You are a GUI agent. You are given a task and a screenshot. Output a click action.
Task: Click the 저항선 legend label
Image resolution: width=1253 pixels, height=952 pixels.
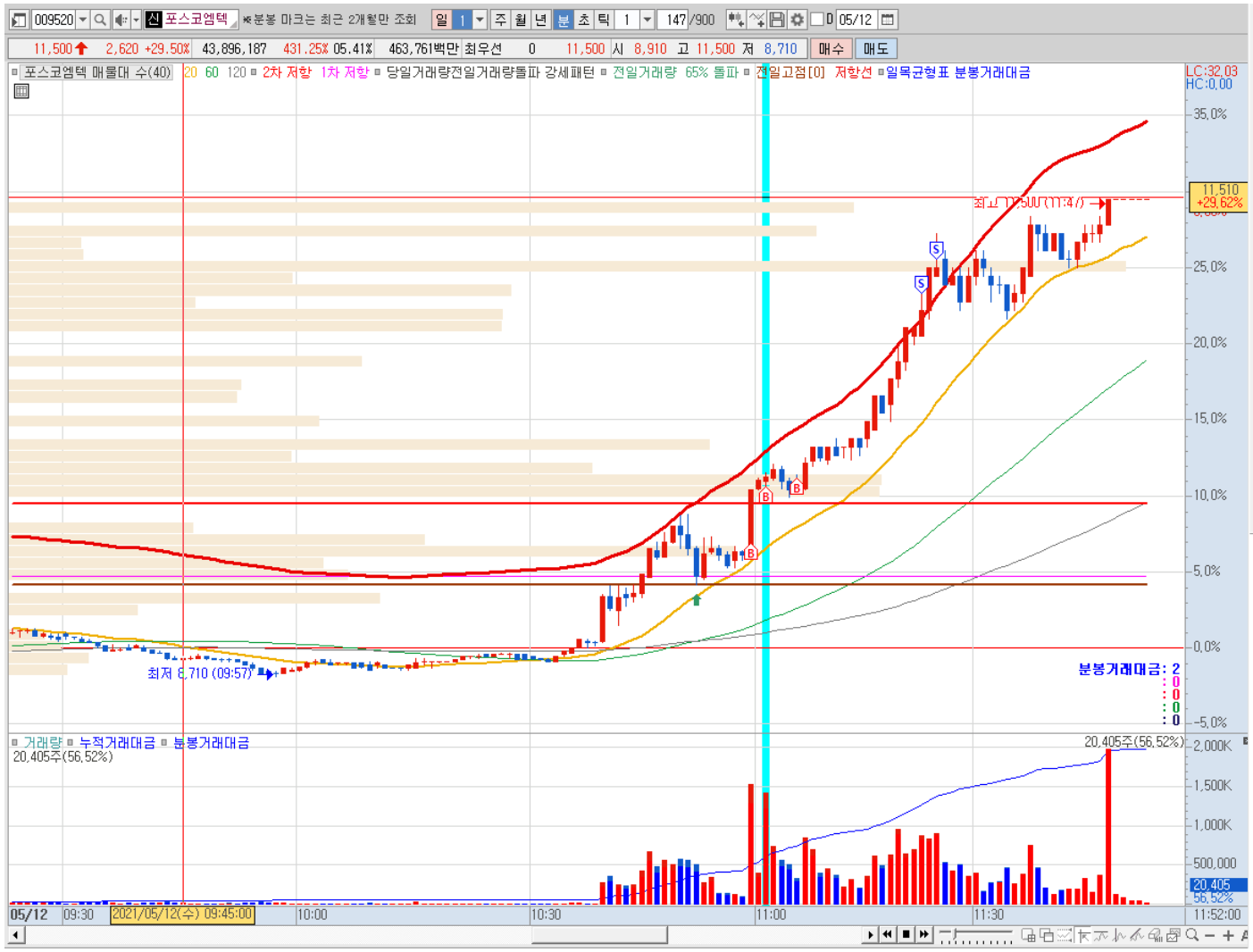853,72
